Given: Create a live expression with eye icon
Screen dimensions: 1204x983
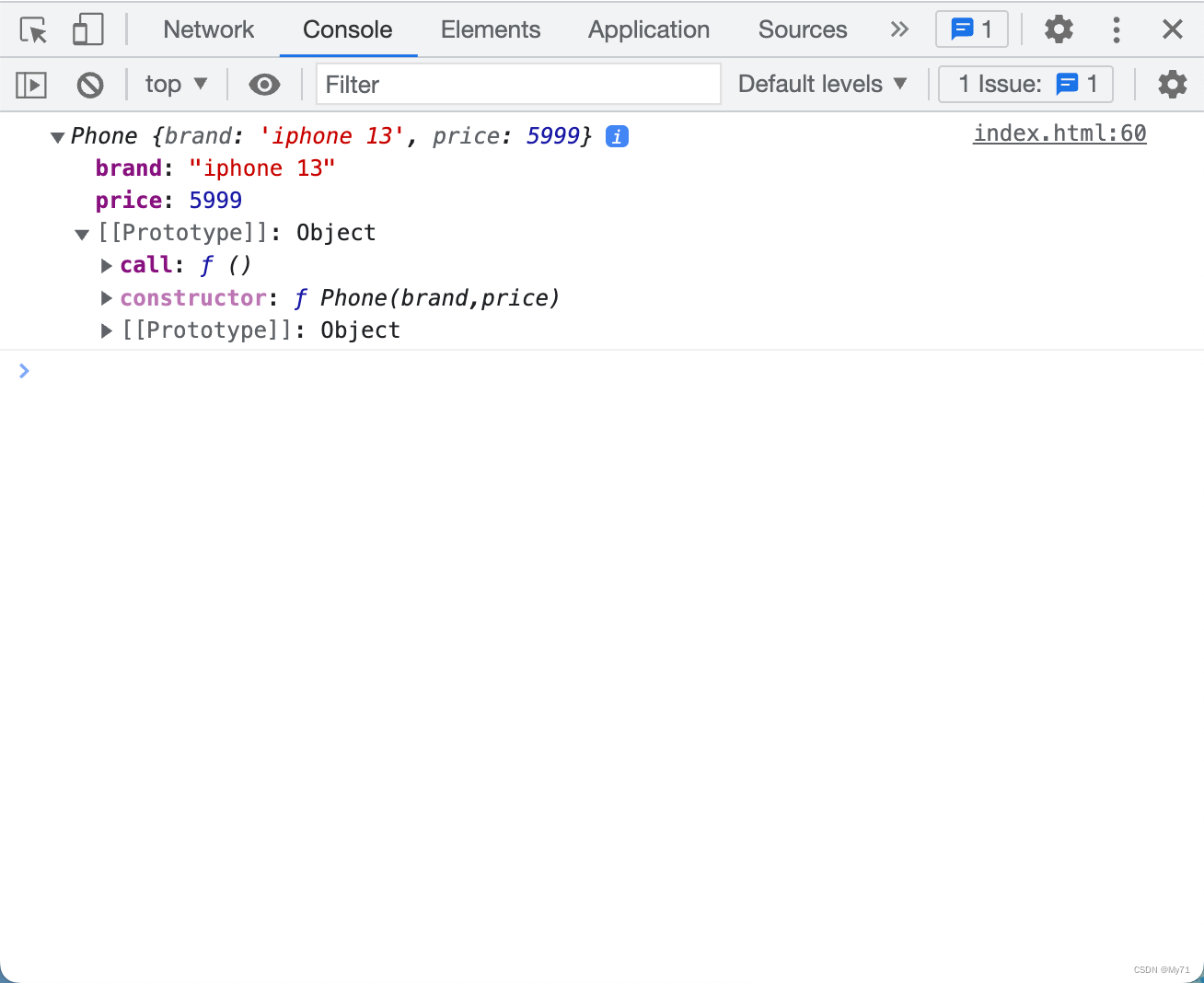Looking at the screenshot, I should coord(264,86).
